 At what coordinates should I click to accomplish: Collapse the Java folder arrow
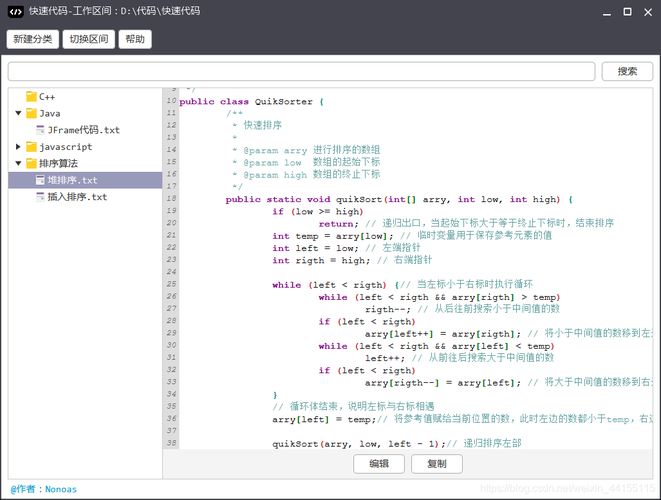point(18,113)
